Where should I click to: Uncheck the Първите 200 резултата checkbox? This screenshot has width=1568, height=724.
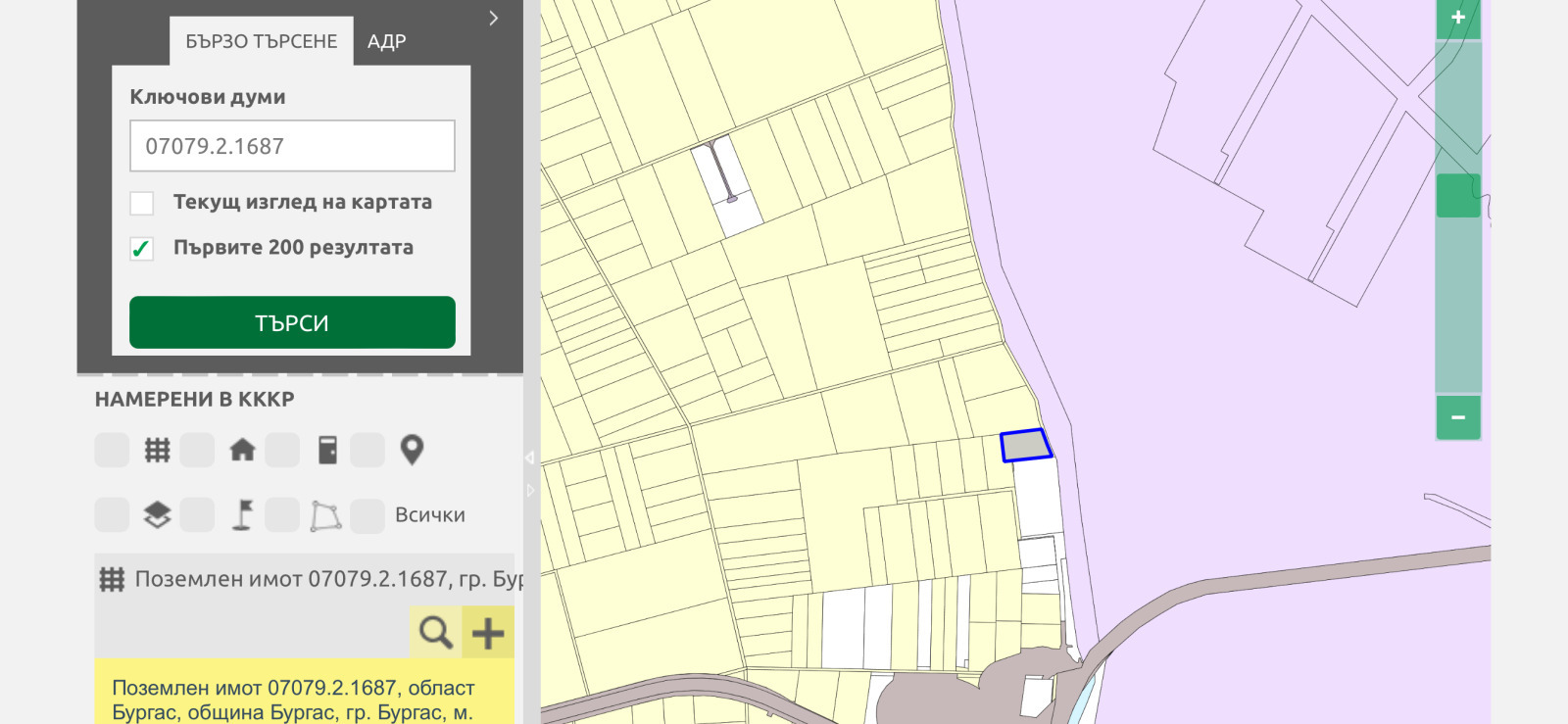(142, 248)
